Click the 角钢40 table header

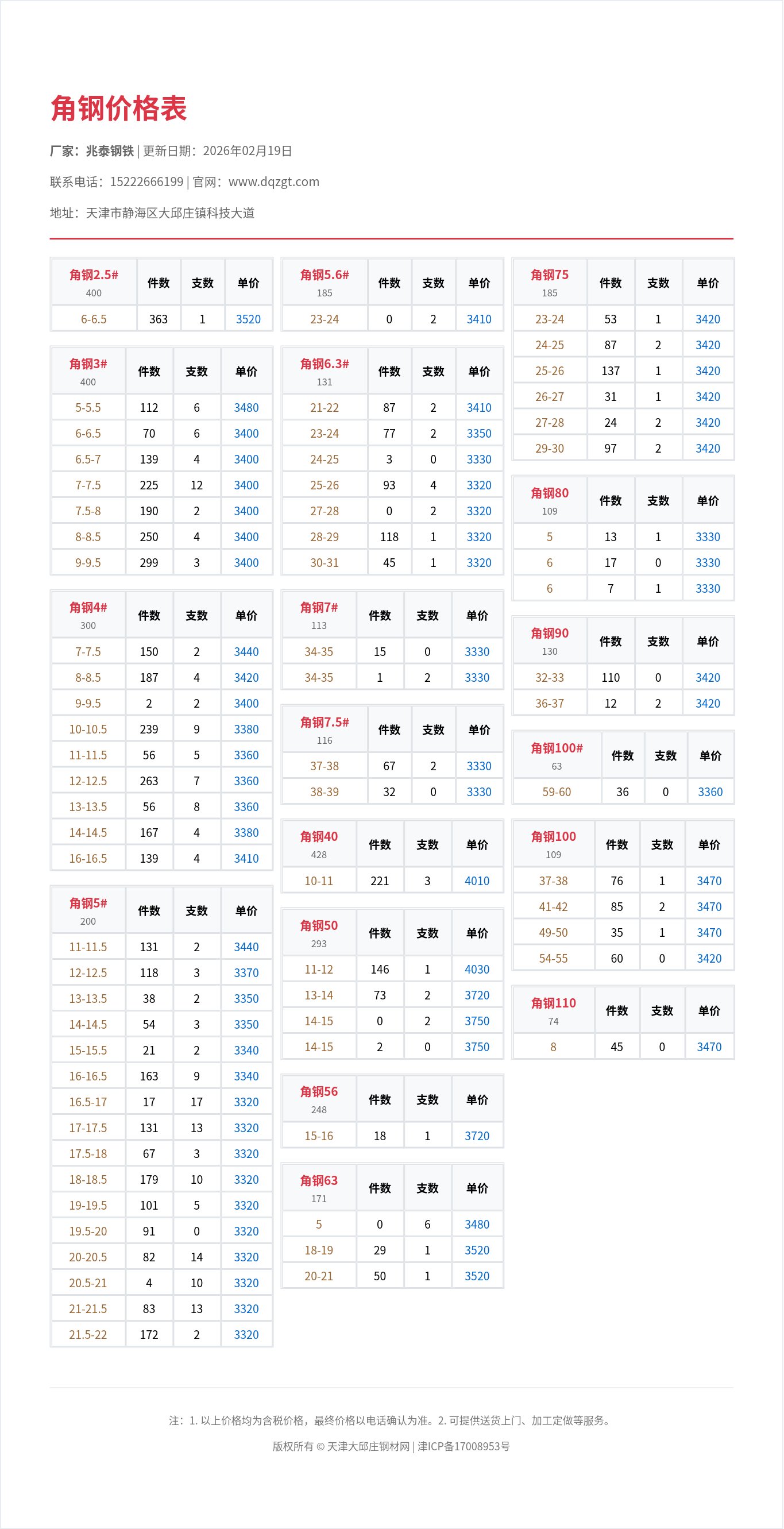point(319,845)
